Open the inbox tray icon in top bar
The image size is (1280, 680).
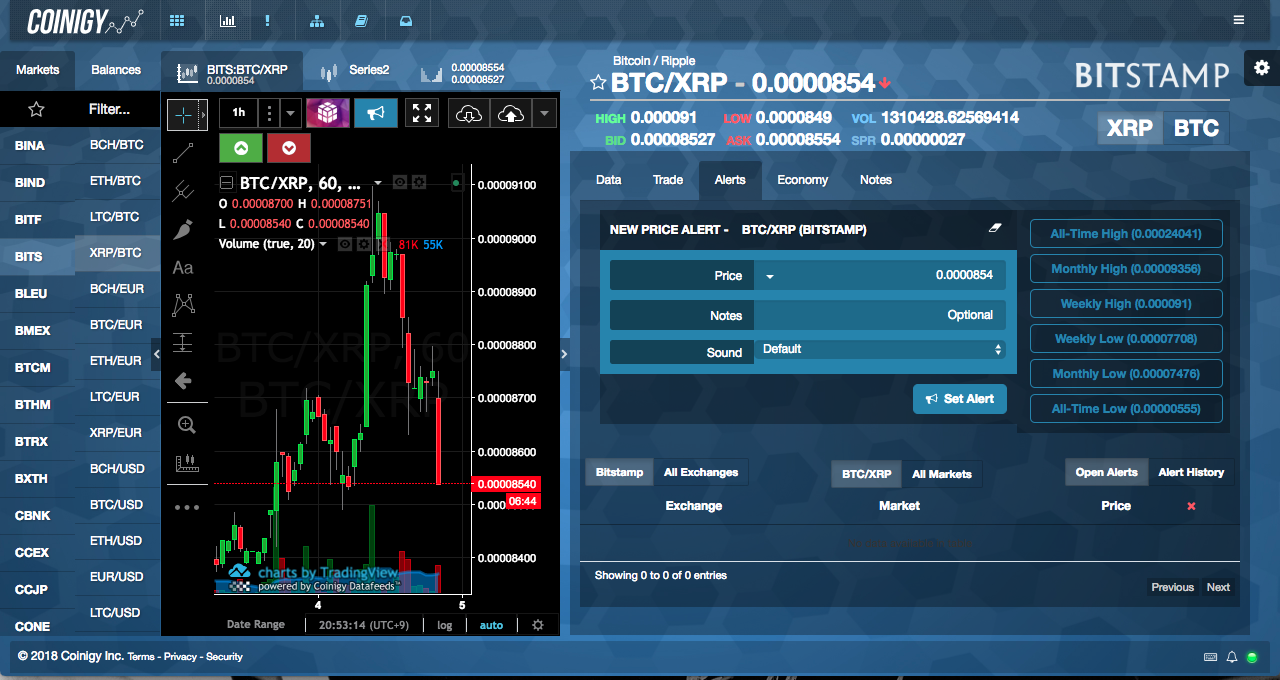coord(405,20)
